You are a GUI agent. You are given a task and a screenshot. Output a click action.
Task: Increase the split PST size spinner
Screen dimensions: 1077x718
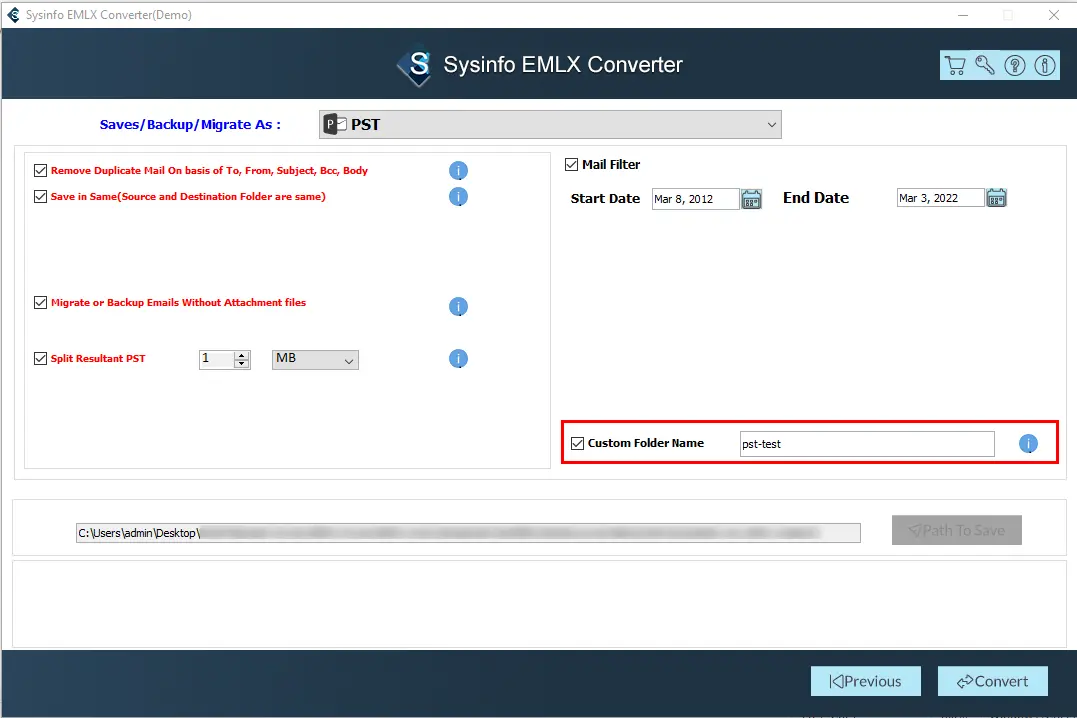point(241,354)
